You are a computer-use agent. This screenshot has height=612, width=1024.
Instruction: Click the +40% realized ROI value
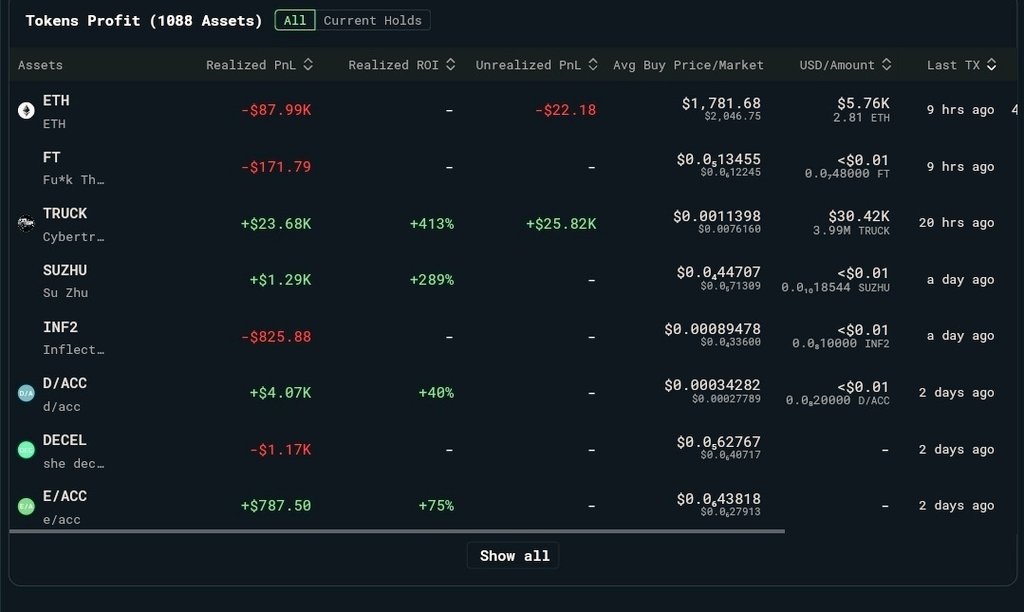(436, 393)
